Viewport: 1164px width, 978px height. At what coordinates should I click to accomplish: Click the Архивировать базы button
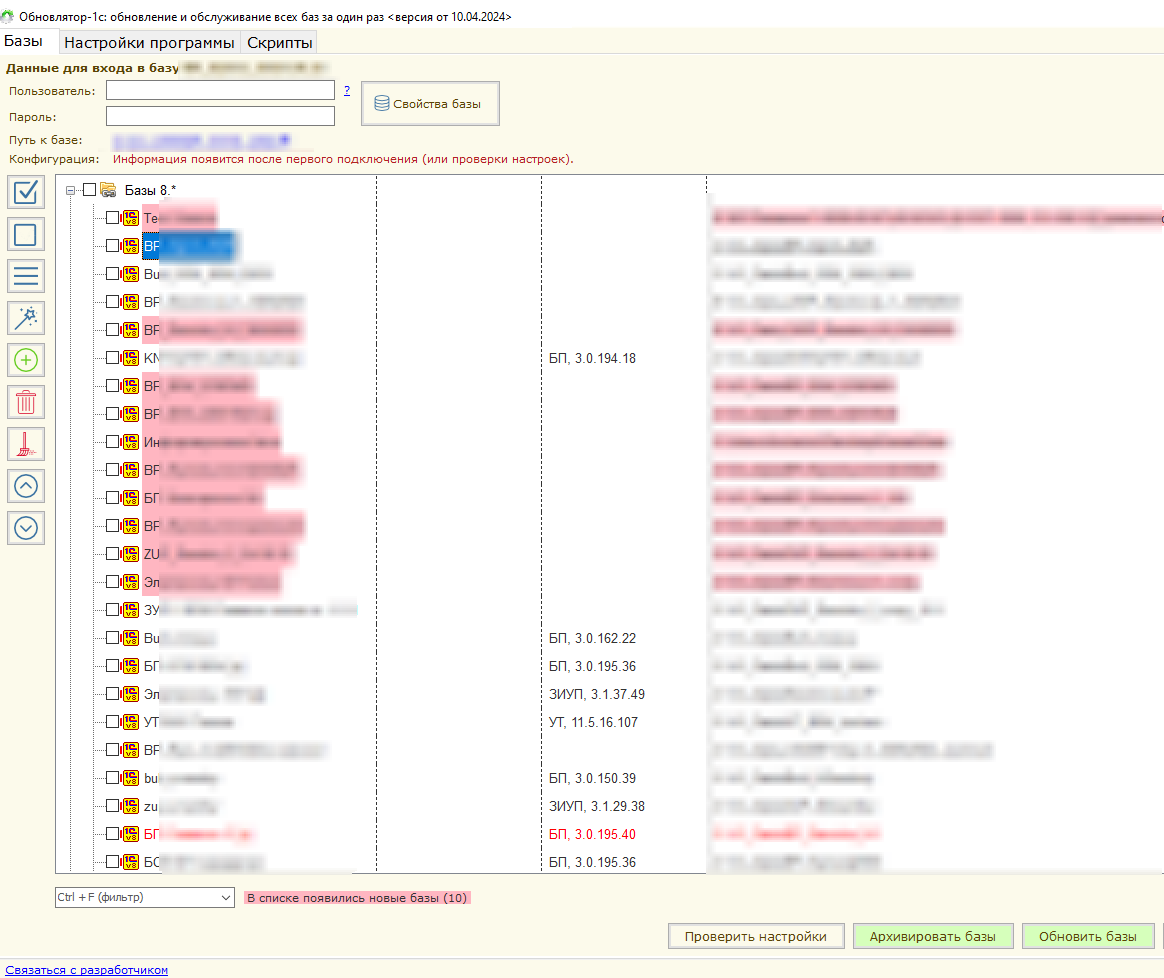(932, 936)
